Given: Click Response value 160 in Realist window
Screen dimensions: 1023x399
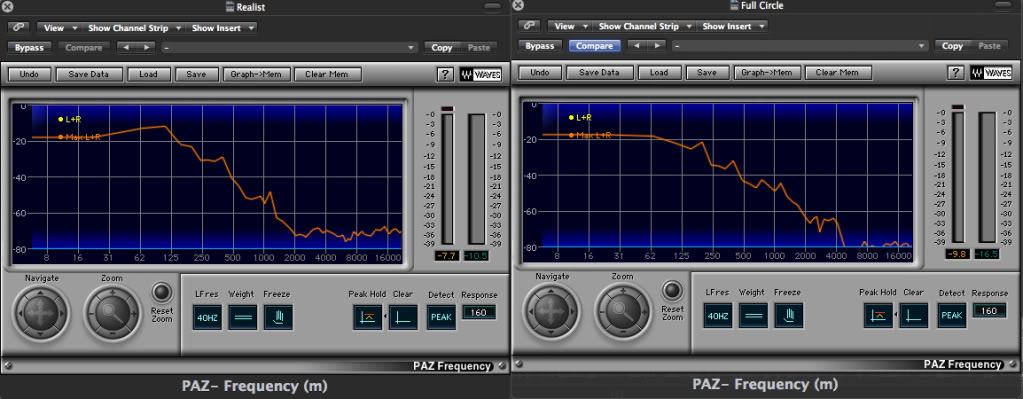Looking at the screenshot, I should [x=479, y=312].
